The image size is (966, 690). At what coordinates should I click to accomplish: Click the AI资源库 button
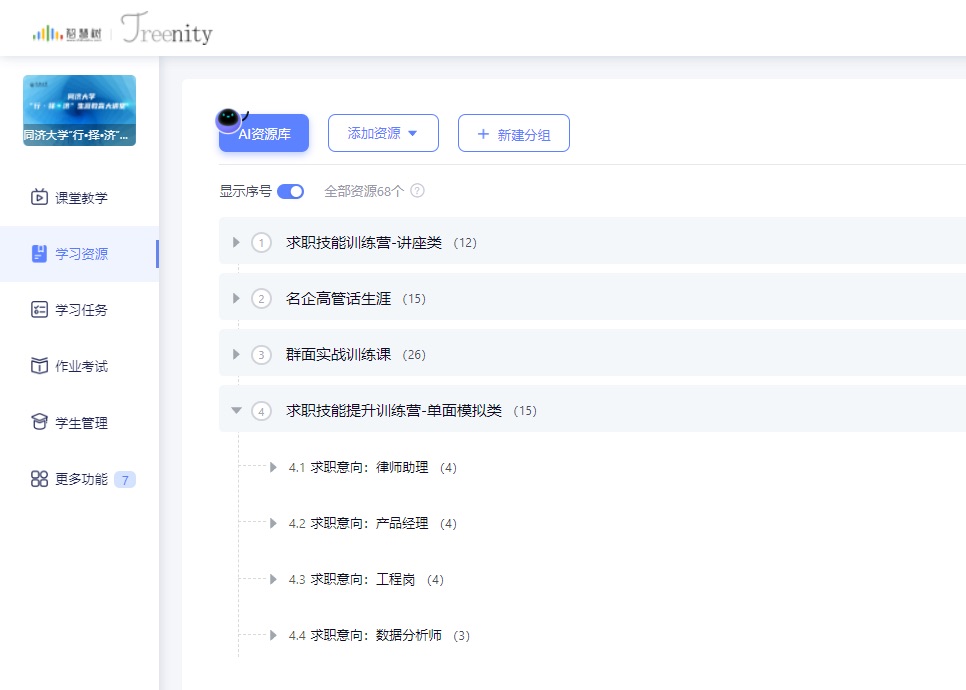tap(264, 134)
